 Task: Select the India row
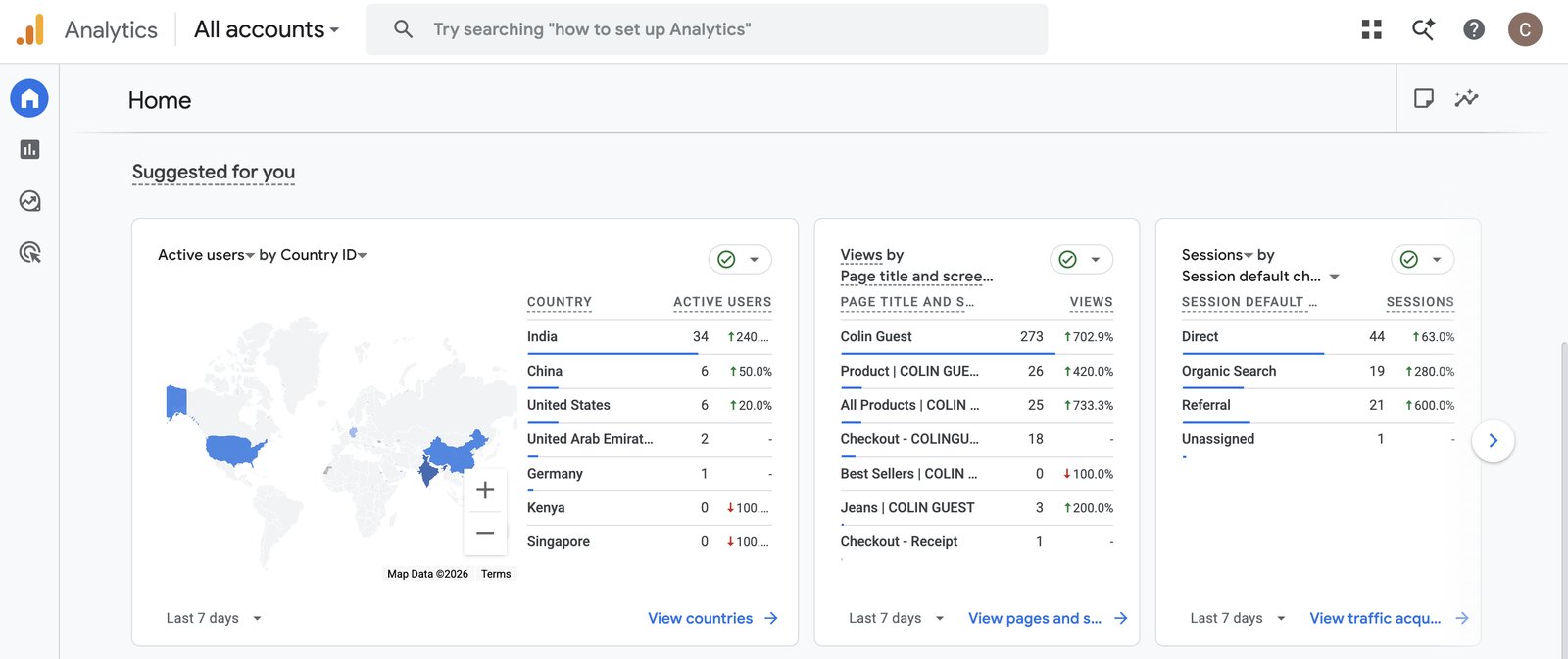click(650, 337)
